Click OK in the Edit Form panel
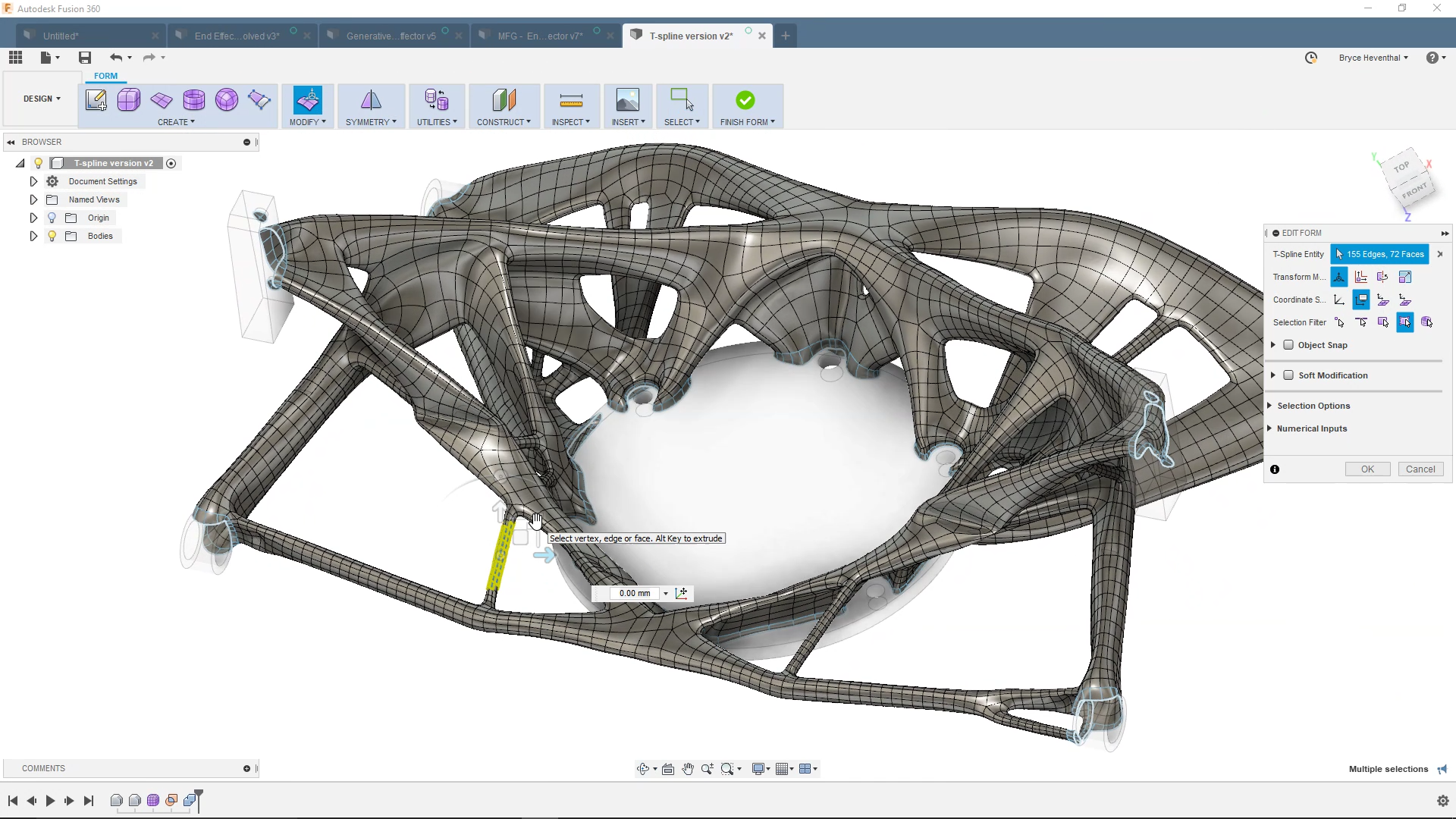1456x819 pixels. (1367, 469)
